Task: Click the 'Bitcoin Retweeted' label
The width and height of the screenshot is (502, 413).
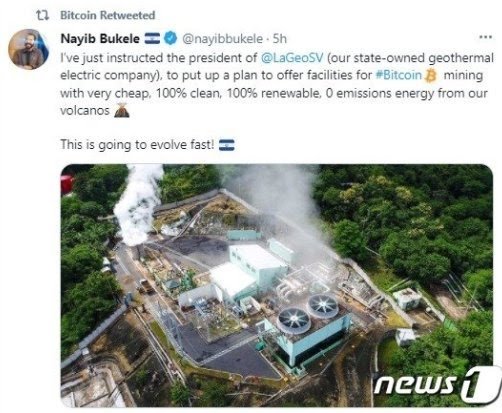Action: [x=107, y=15]
